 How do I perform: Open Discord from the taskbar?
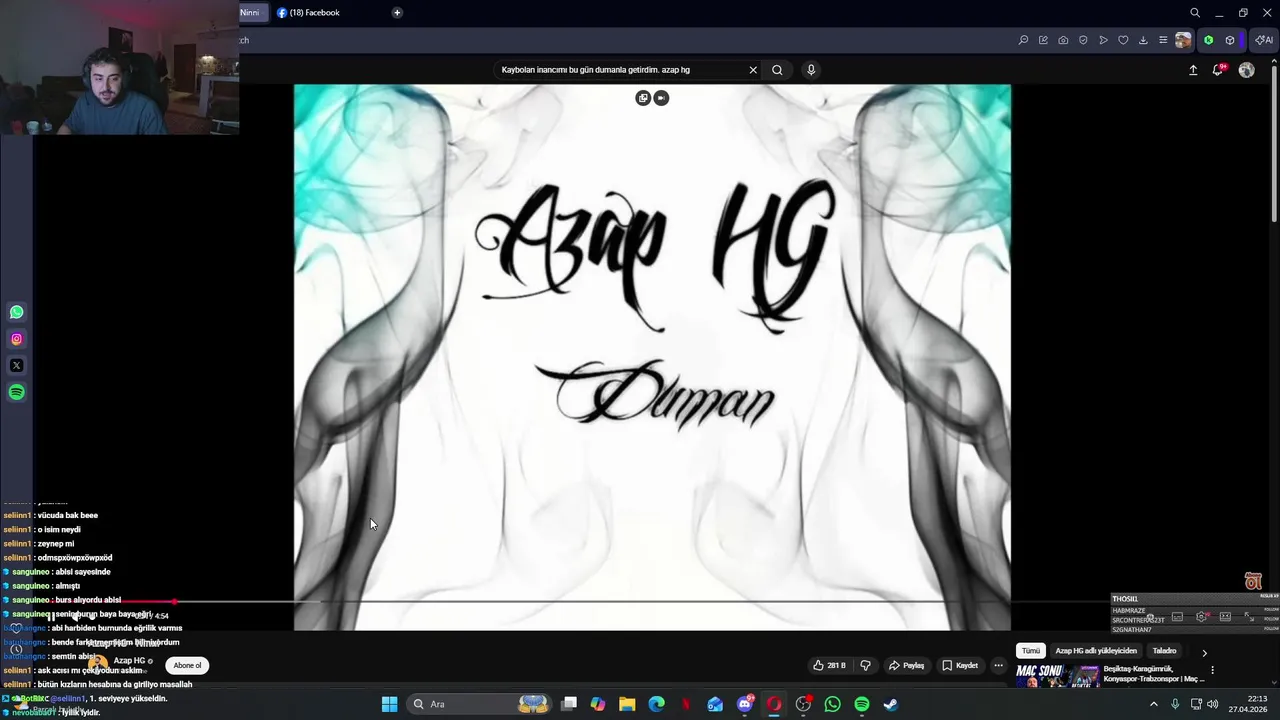point(745,704)
